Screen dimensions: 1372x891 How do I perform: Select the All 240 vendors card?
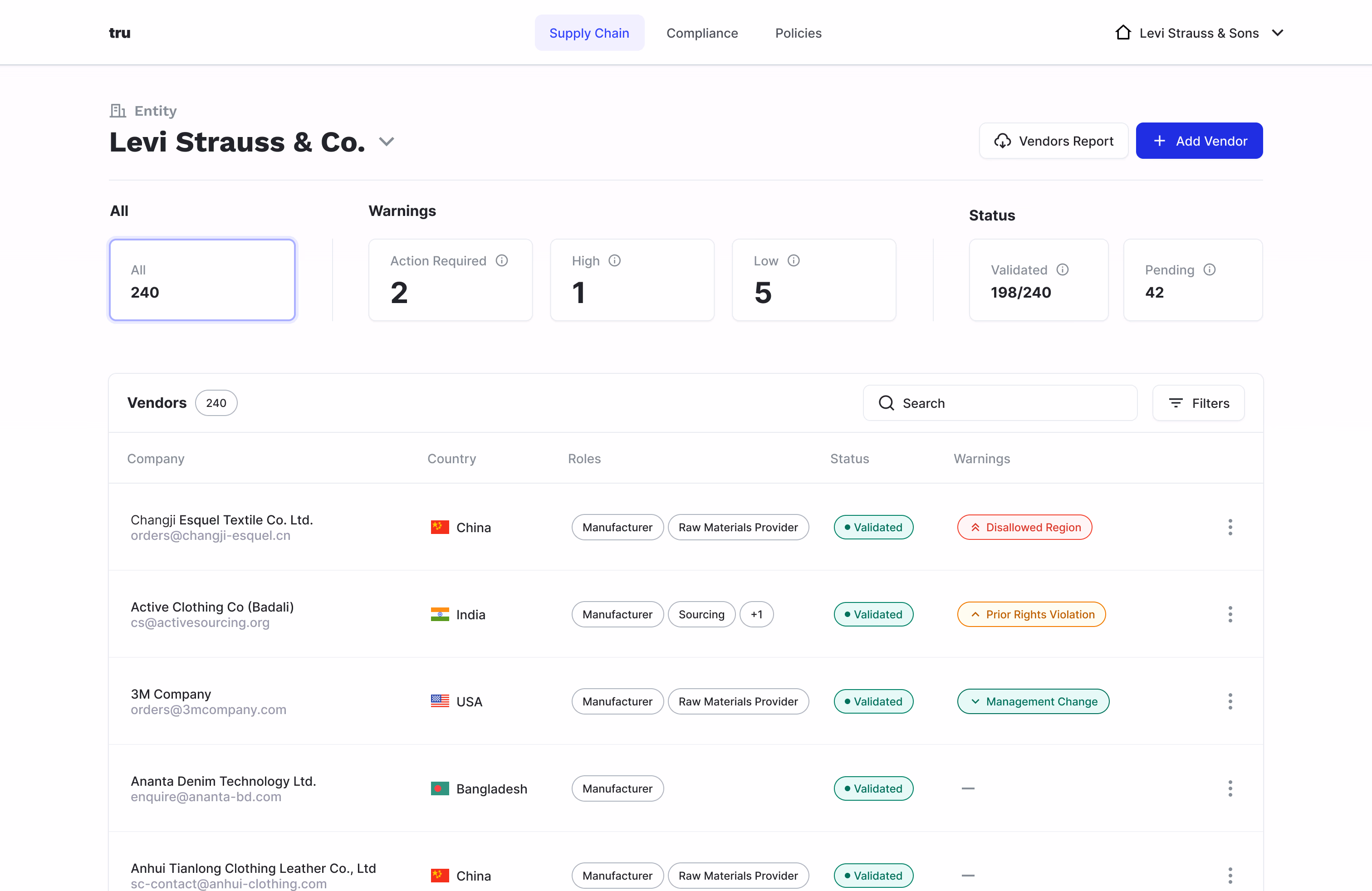202,280
